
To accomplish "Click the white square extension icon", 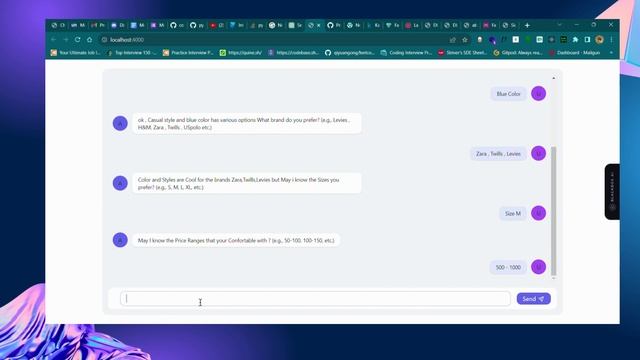I will [516, 40].
